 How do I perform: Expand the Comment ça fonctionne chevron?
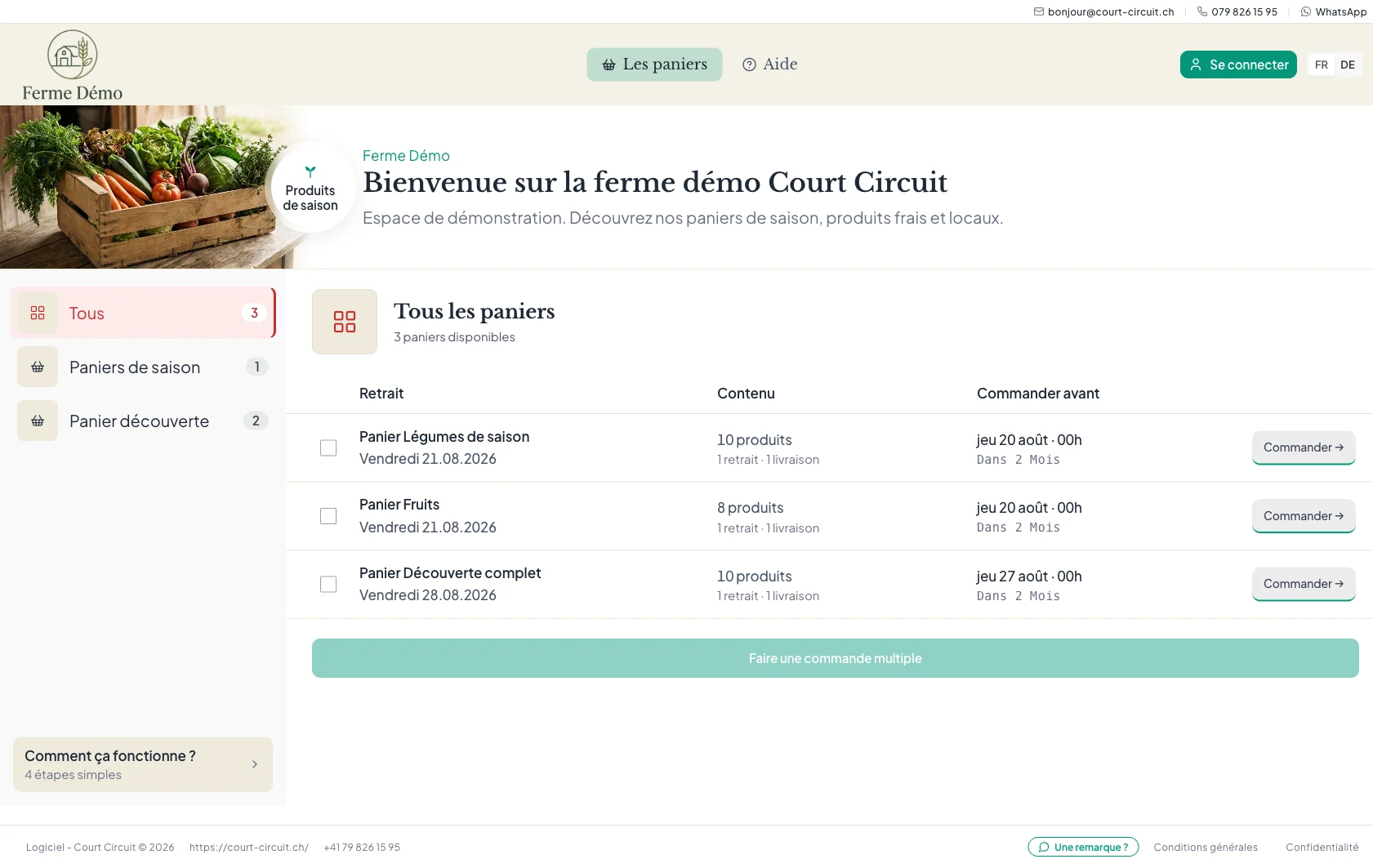coord(255,764)
